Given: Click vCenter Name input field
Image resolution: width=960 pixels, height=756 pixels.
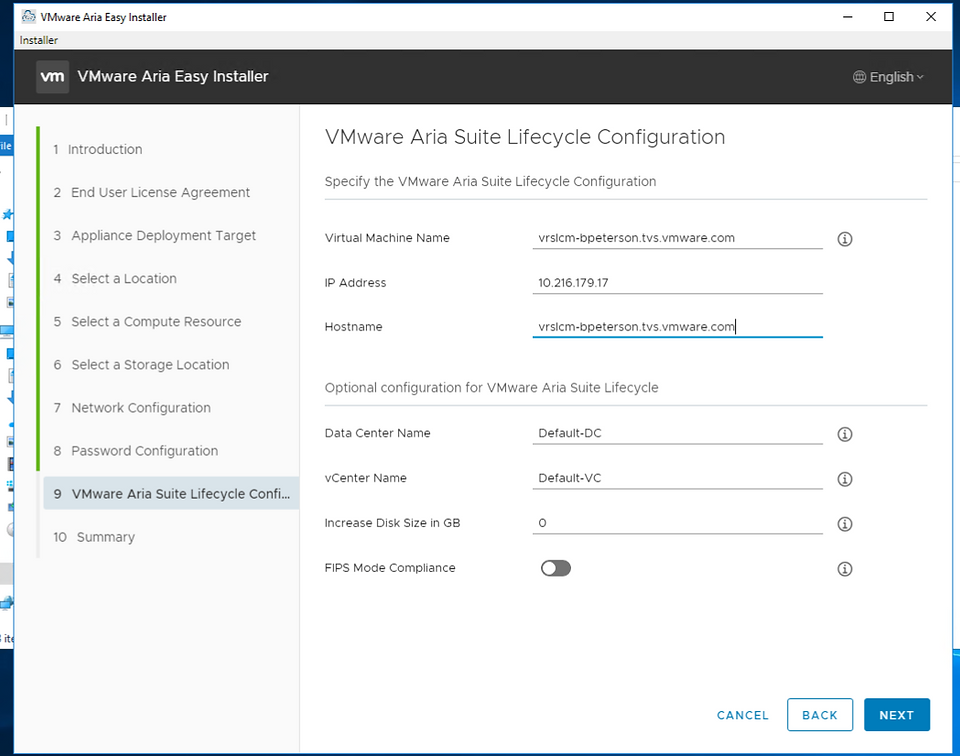Looking at the screenshot, I should (677, 478).
